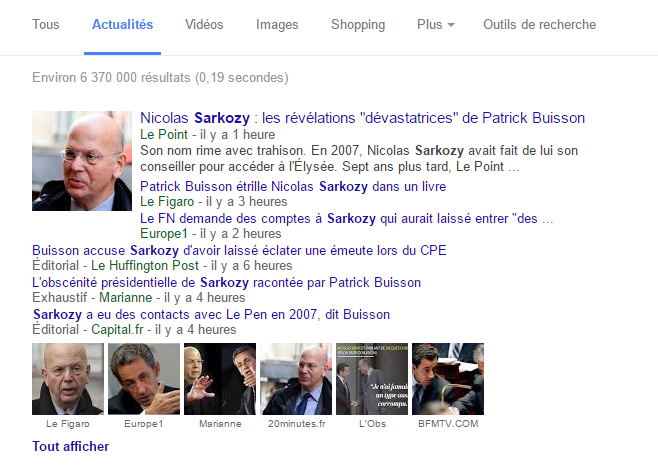
Task: Click the large Patrick Buisson thumbnail image
Action: click(82, 161)
